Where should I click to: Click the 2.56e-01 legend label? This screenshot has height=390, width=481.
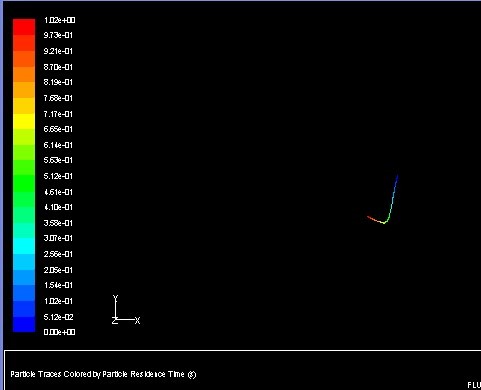pyautogui.click(x=58, y=254)
